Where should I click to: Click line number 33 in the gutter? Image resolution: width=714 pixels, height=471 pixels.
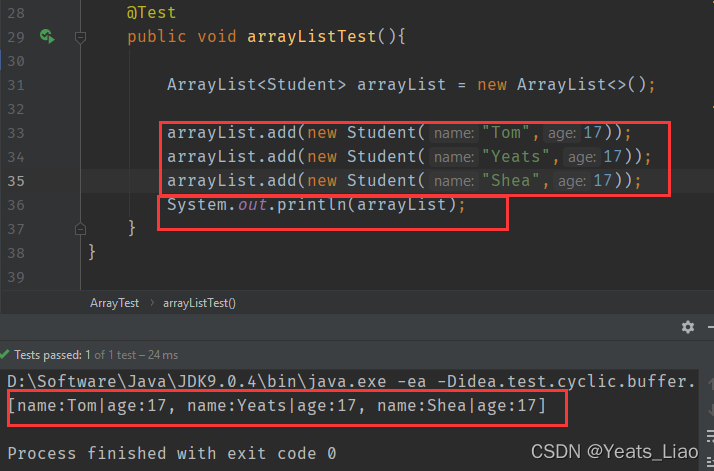pos(16,133)
